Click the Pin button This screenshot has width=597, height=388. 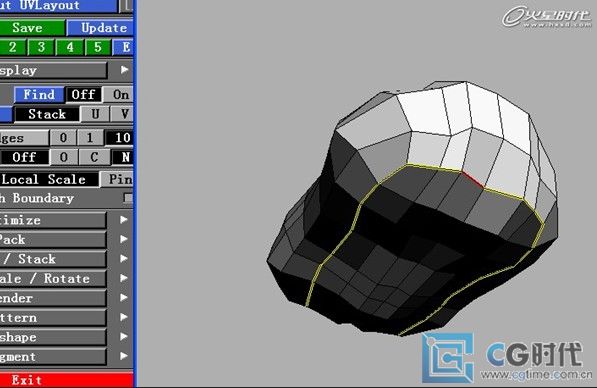pos(117,179)
